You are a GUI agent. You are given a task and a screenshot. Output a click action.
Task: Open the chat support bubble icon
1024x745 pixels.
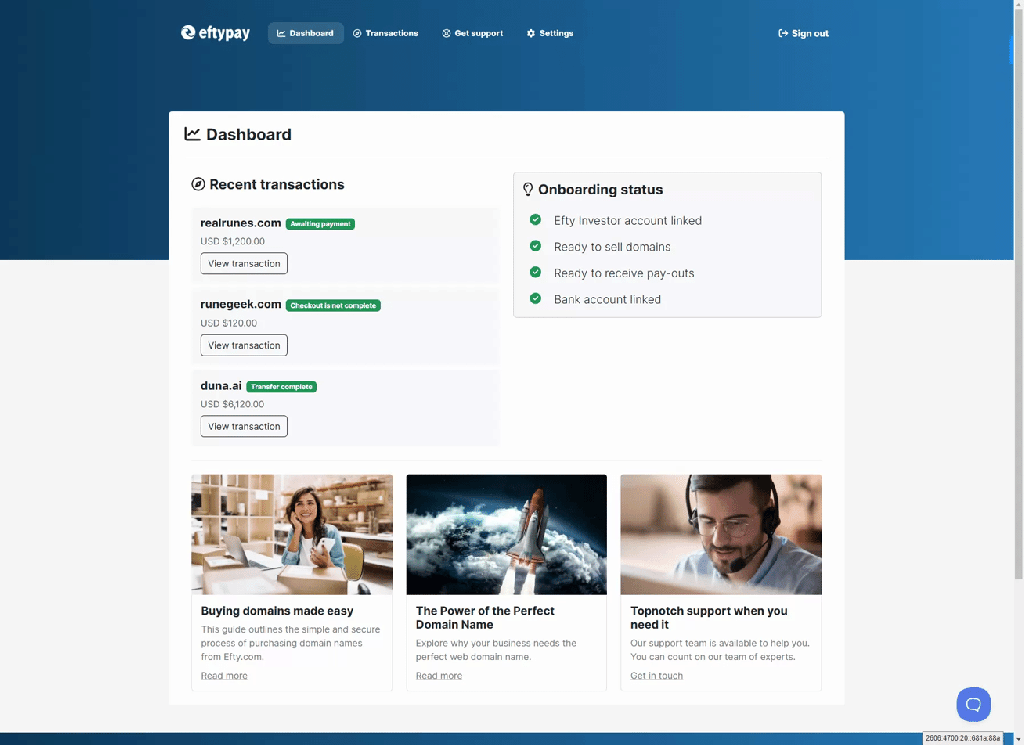click(x=973, y=704)
